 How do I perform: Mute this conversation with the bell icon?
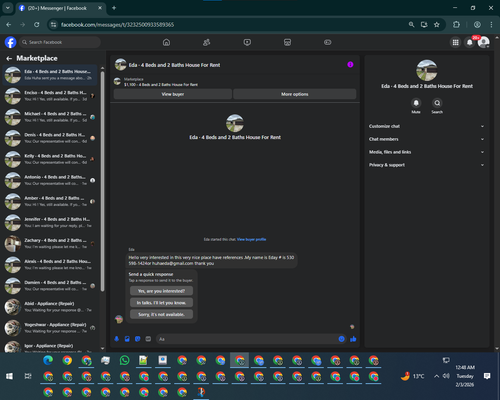(416, 103)
